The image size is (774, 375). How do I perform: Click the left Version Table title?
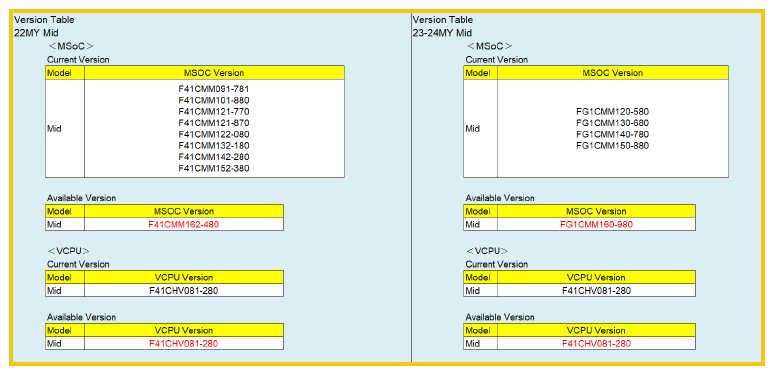pos(44,20)
